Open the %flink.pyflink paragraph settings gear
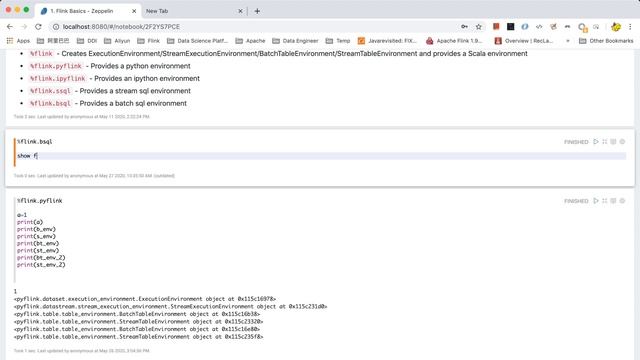Screen dimensions: 640x360 (622, 201)
